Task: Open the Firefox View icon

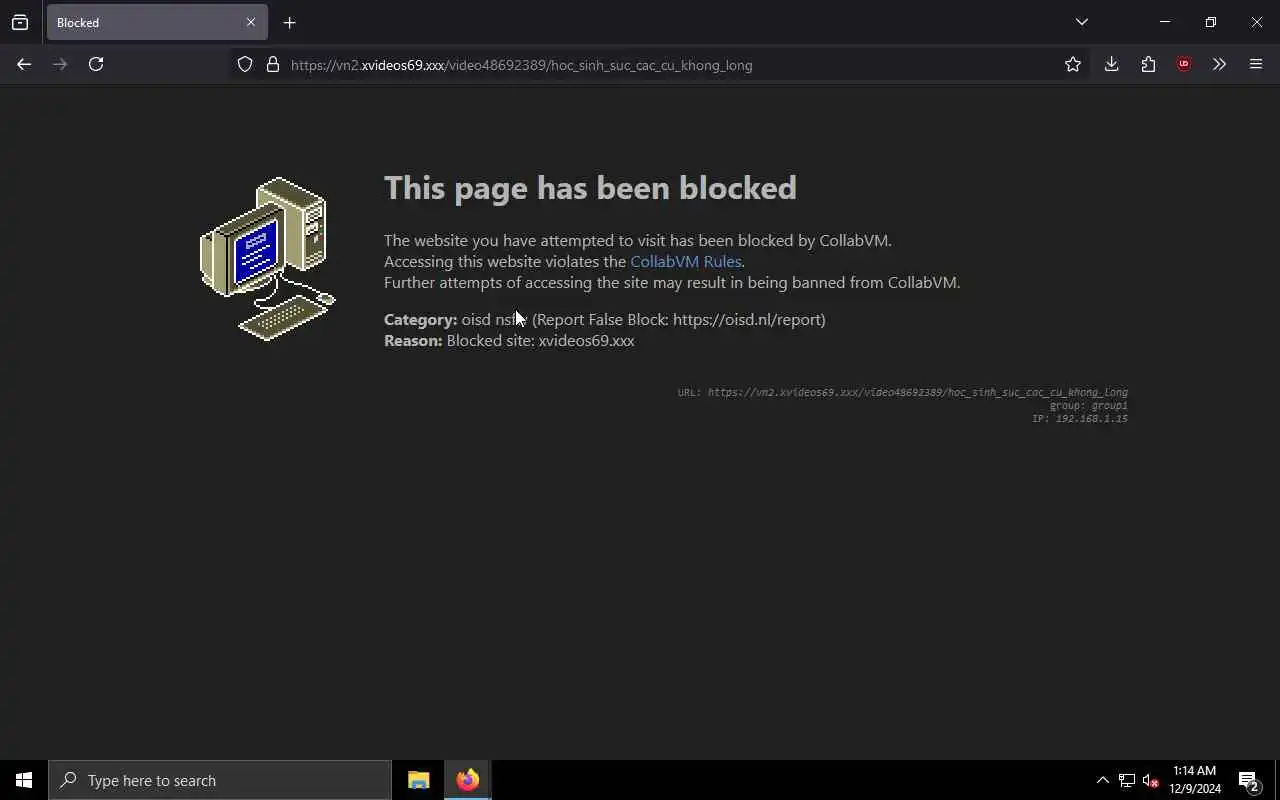Action: pyautogui.click(x=20, y=22)
